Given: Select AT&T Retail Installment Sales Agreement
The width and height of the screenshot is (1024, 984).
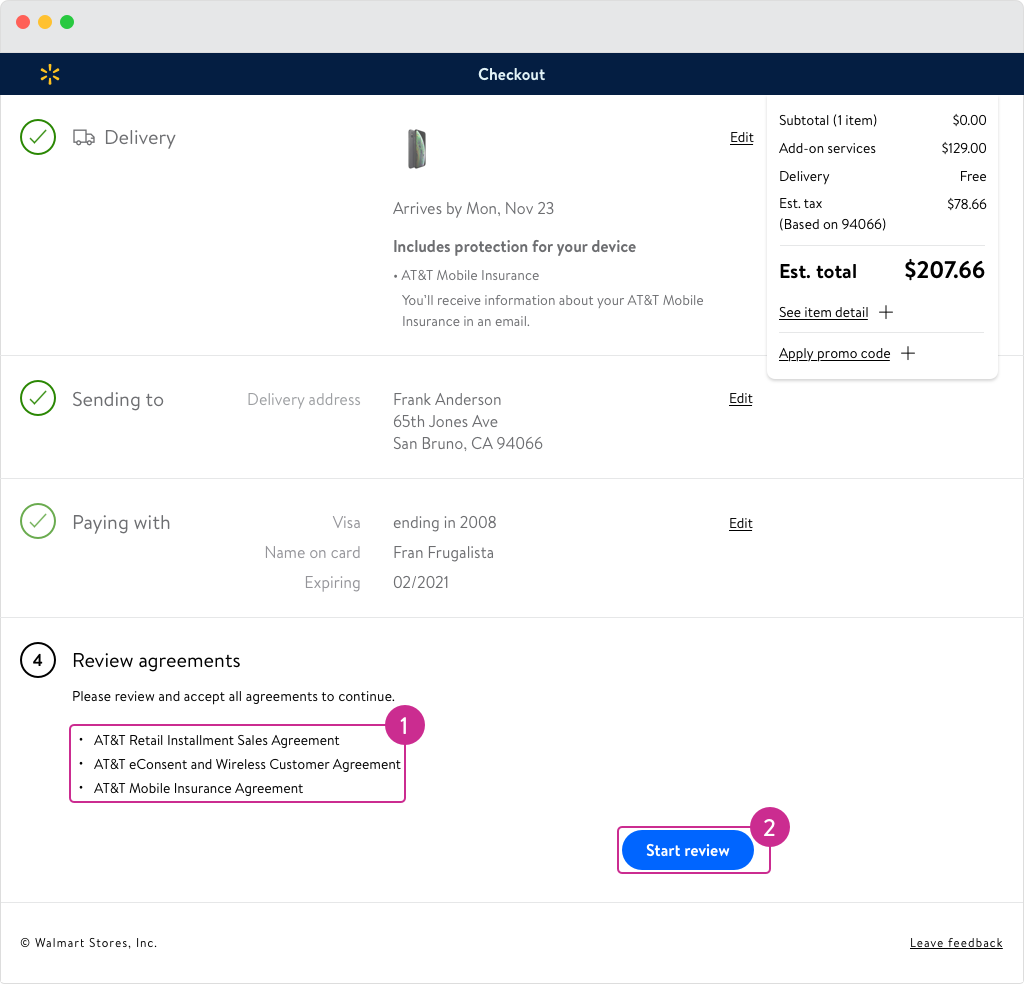Looking at the screenshot, I should click(216, 740).
